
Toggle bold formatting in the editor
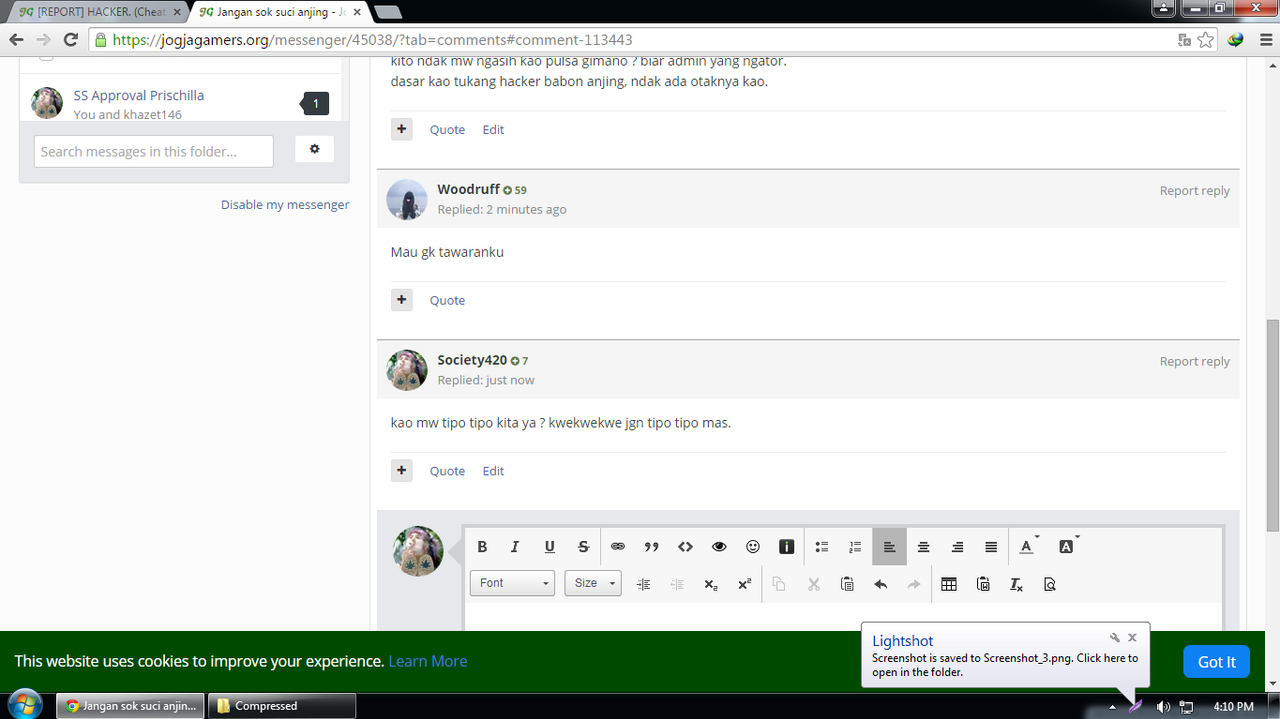click(482, 547)
